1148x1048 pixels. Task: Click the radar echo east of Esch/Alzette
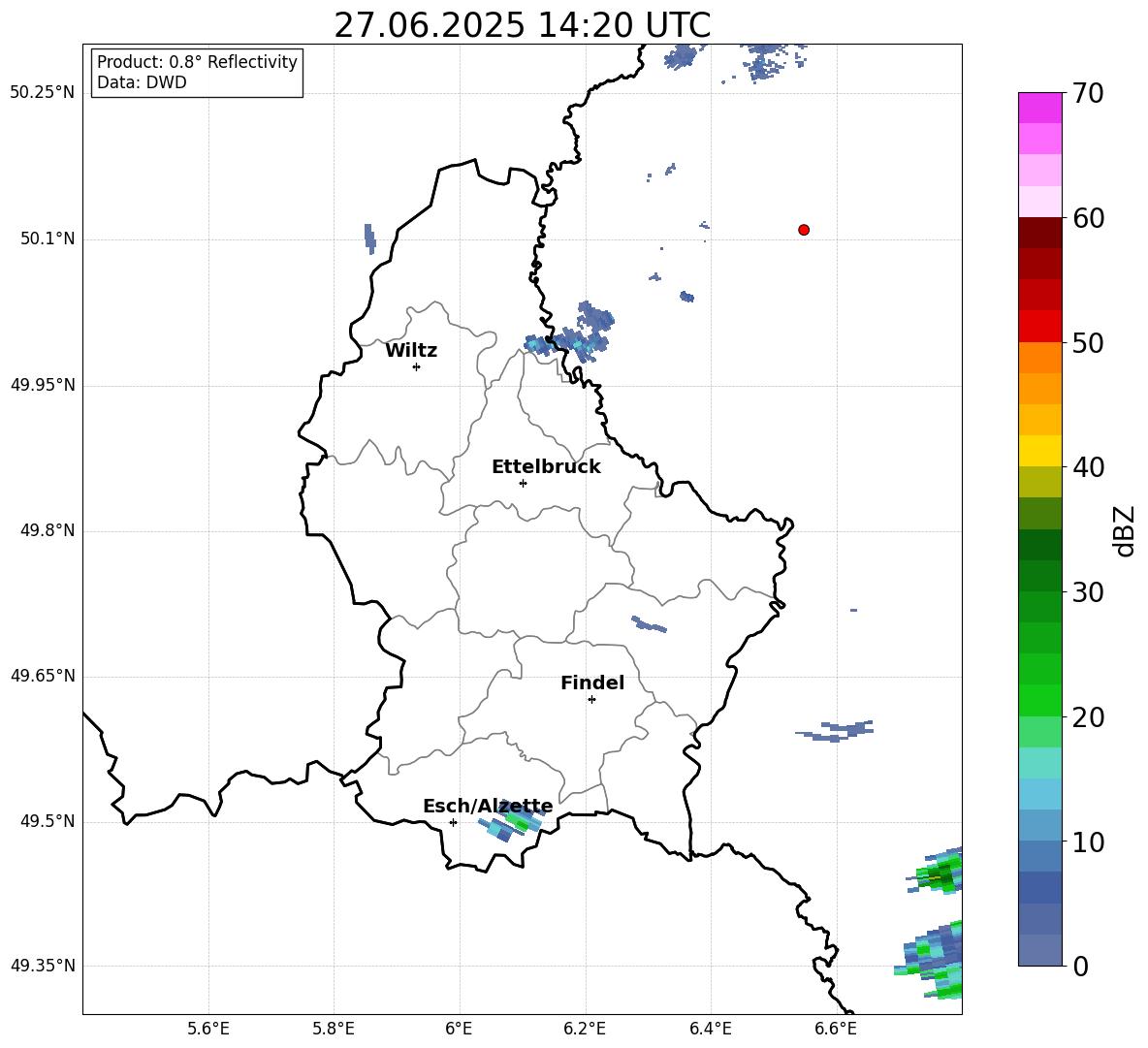(x=512, y=822)
